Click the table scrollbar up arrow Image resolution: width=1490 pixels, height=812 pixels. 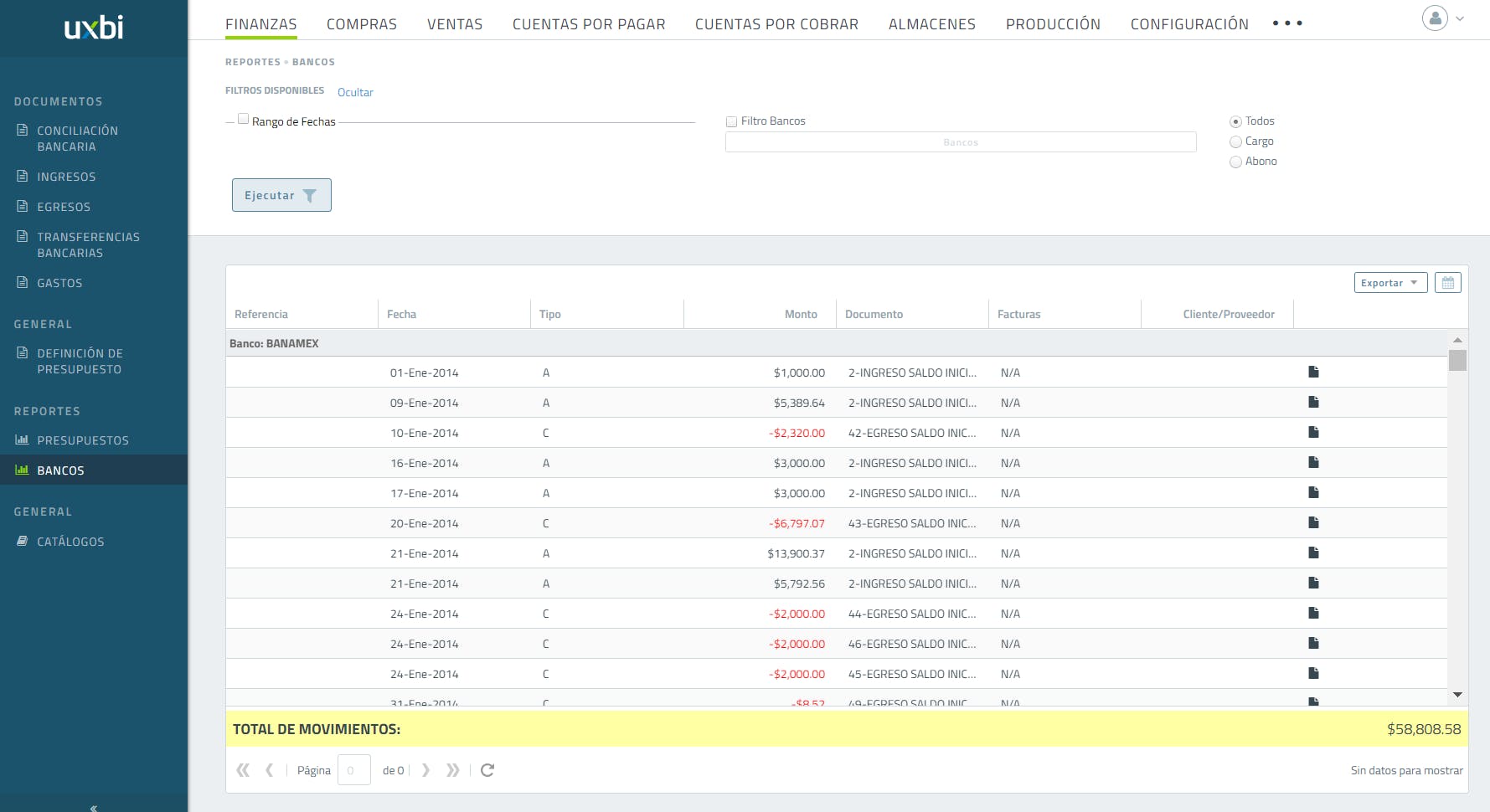[x=1457, y=340]
